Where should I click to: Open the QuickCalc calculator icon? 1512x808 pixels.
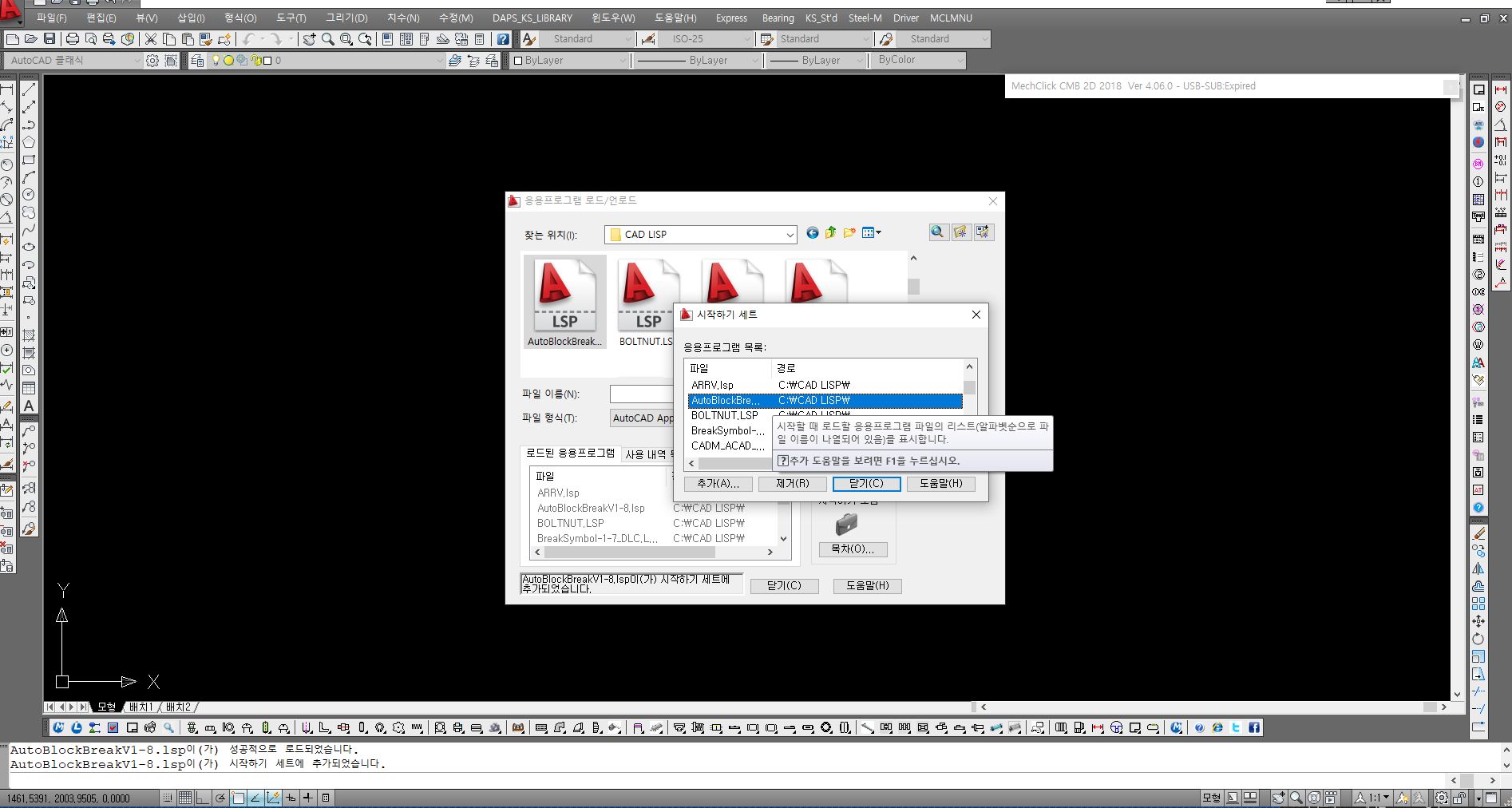[x=479, y=39]
